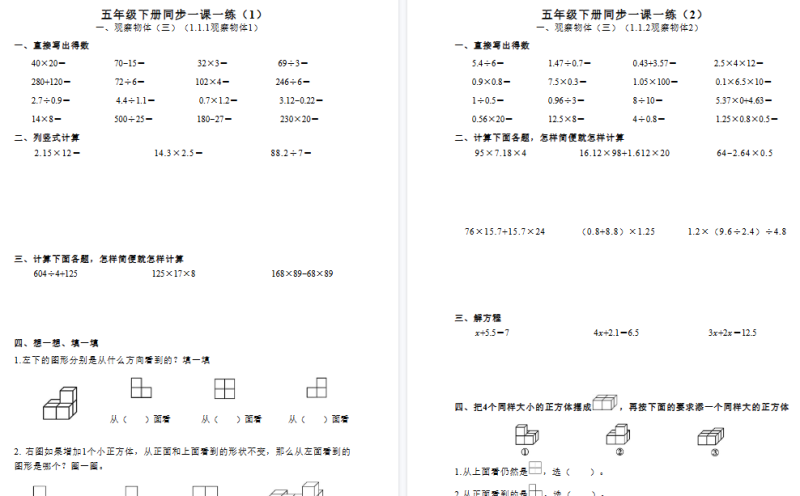The image size is (800, 496).
Task: Select the expression 64-2.64×0.5
Action: point(745,153)
